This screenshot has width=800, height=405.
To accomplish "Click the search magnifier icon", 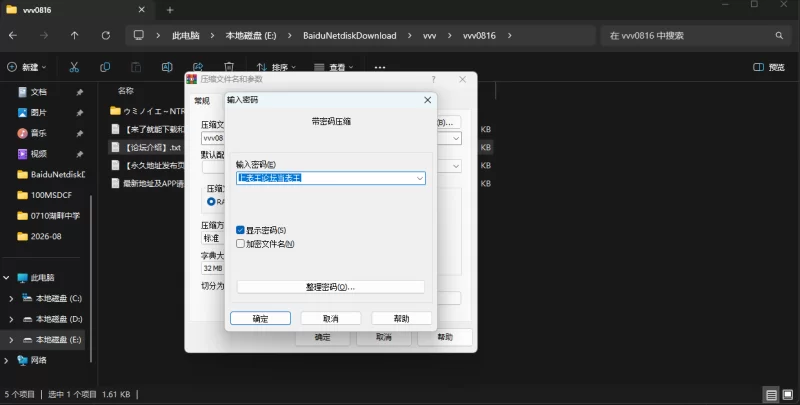I will 779,35.
